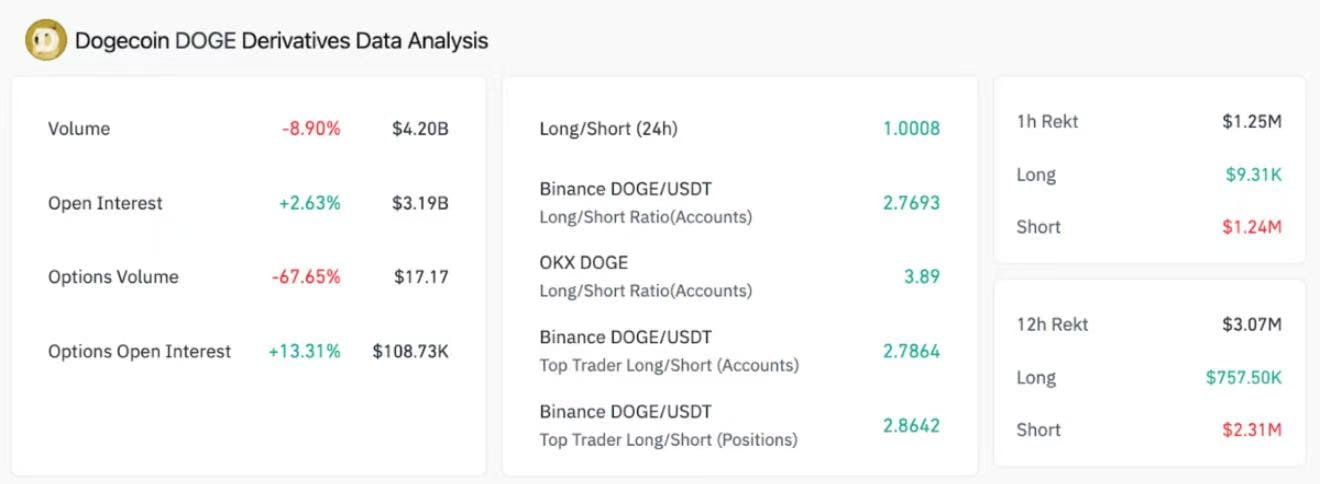Click the $4.20B volume value
The width and height of the screenshot is (1320, 484).
(x=420, y=129)
